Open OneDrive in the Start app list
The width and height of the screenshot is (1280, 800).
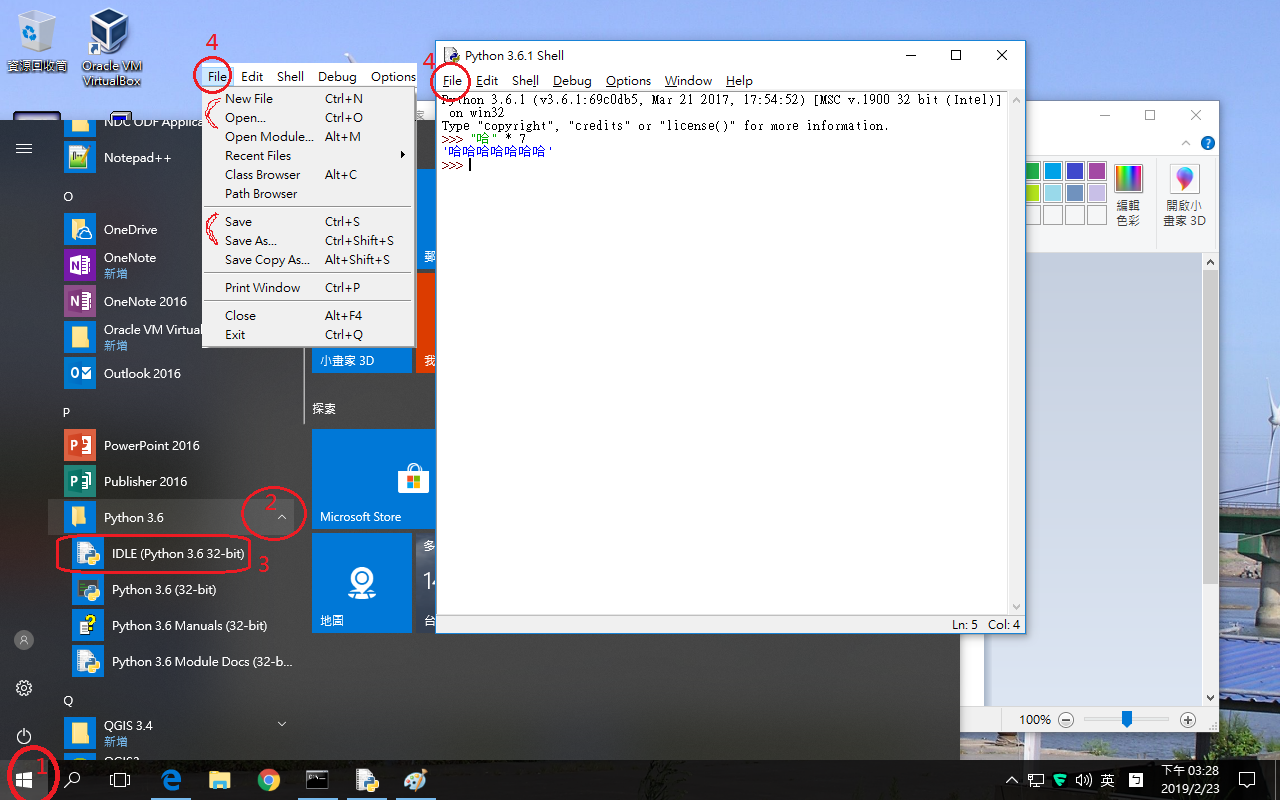coord(130,230)
